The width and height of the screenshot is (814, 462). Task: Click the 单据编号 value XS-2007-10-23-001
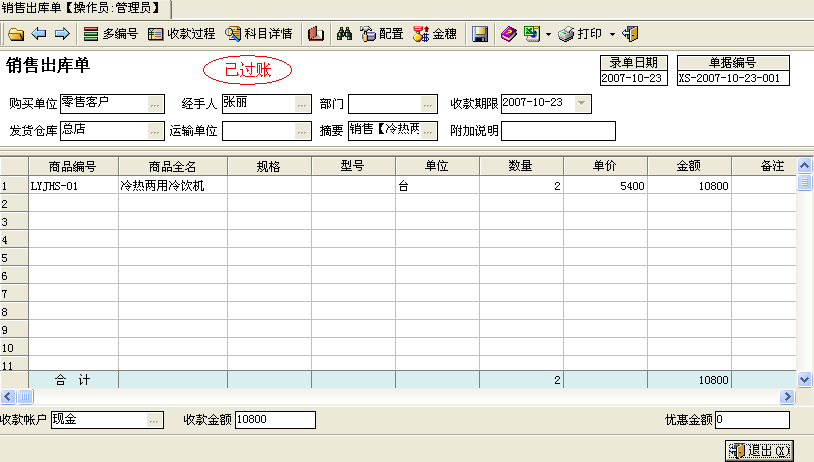pos(733,78)
